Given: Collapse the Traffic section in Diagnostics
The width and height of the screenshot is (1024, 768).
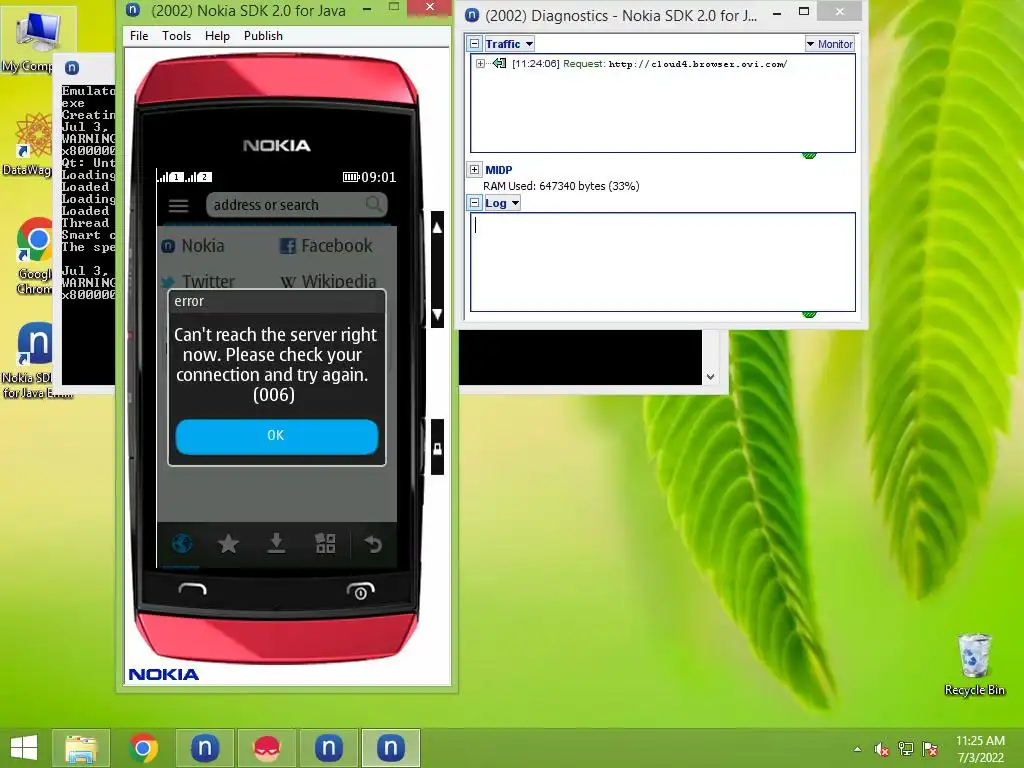Looking at the screenshot, I should click(x=475, y=44).
